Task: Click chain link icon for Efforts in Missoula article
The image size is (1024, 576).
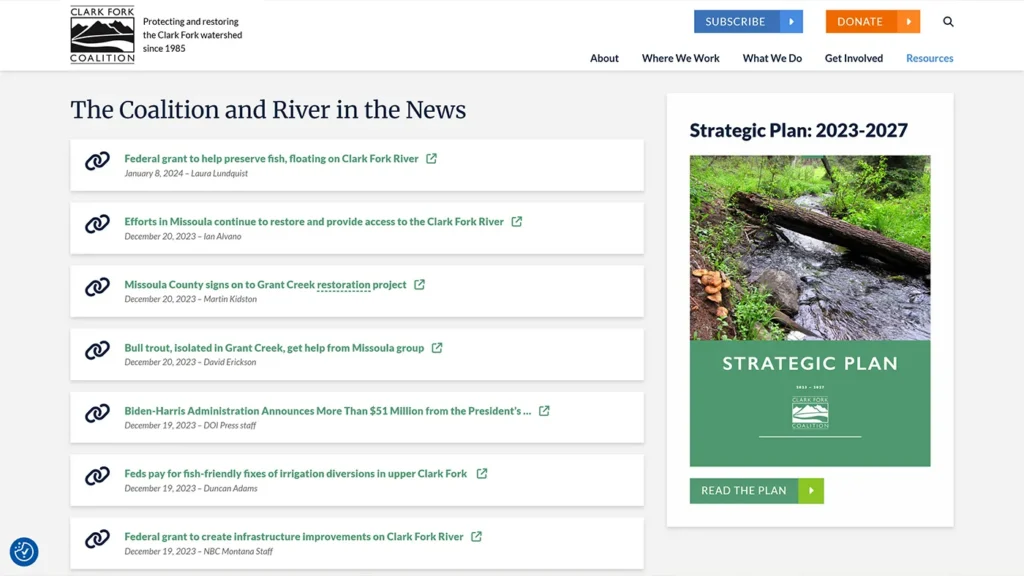Action: tap(97, 224)
